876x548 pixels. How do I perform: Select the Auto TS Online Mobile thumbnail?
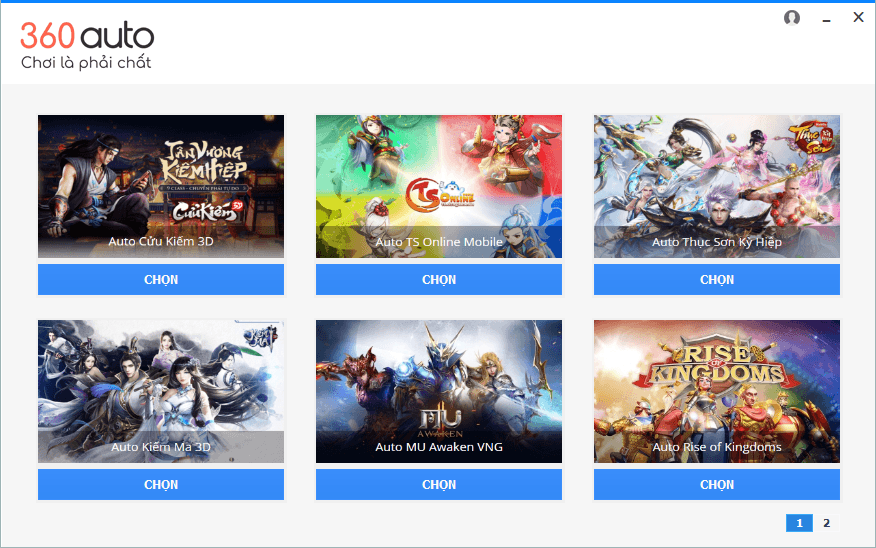(x=439, y=186)
